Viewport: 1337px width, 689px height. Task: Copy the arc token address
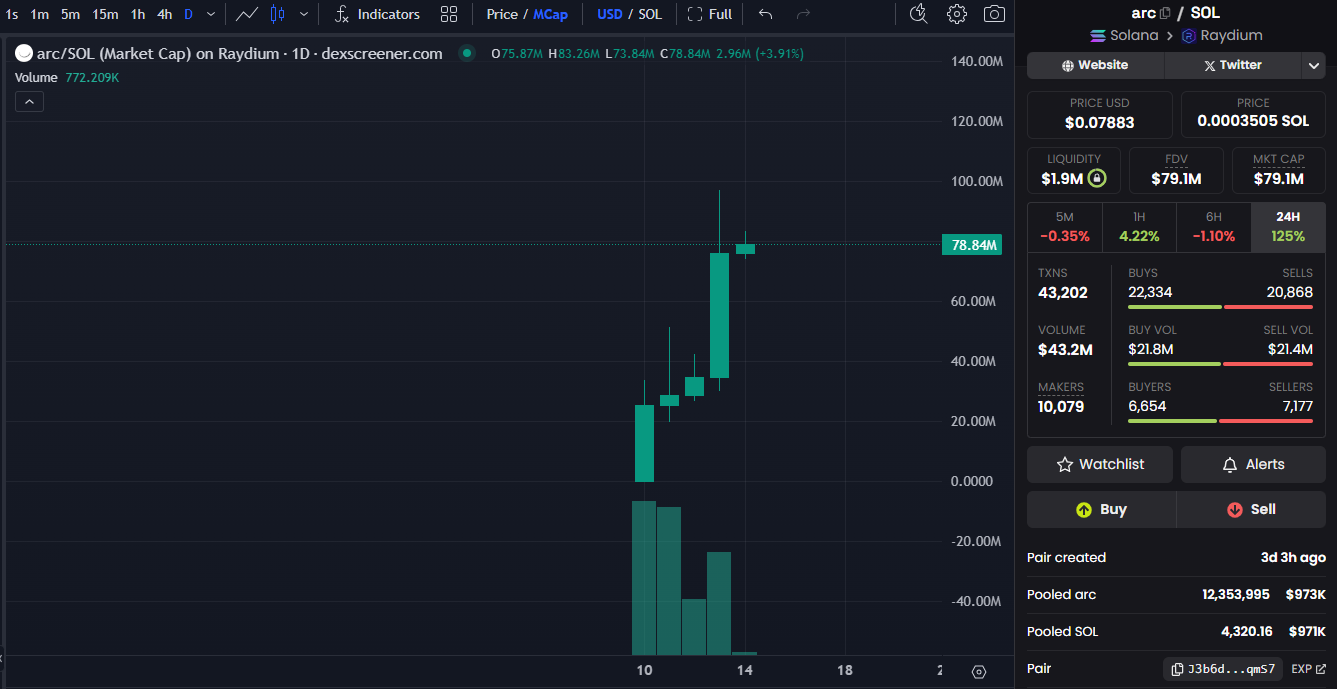pyautogui.click(x=1165, y=13)
